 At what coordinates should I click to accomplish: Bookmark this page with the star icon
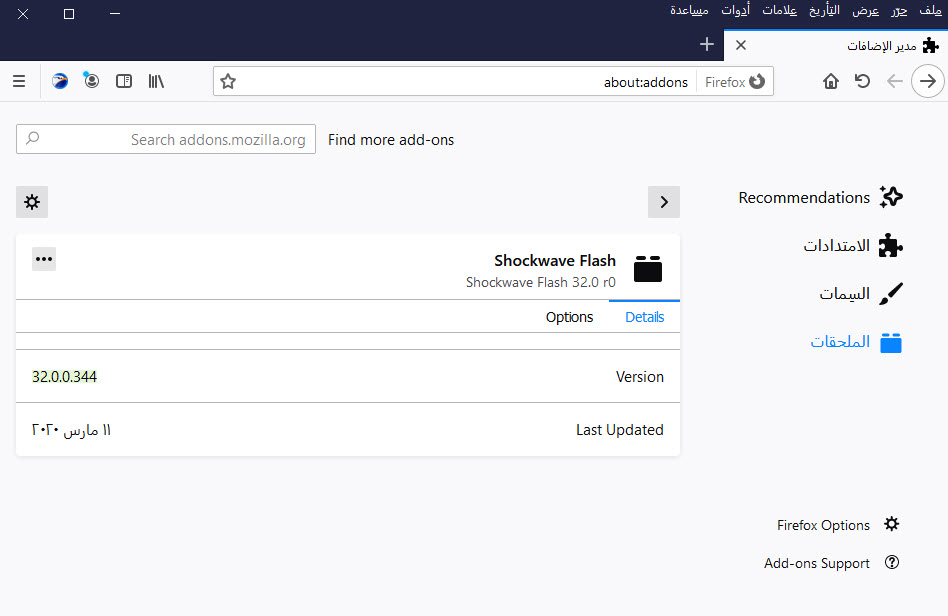228,82
